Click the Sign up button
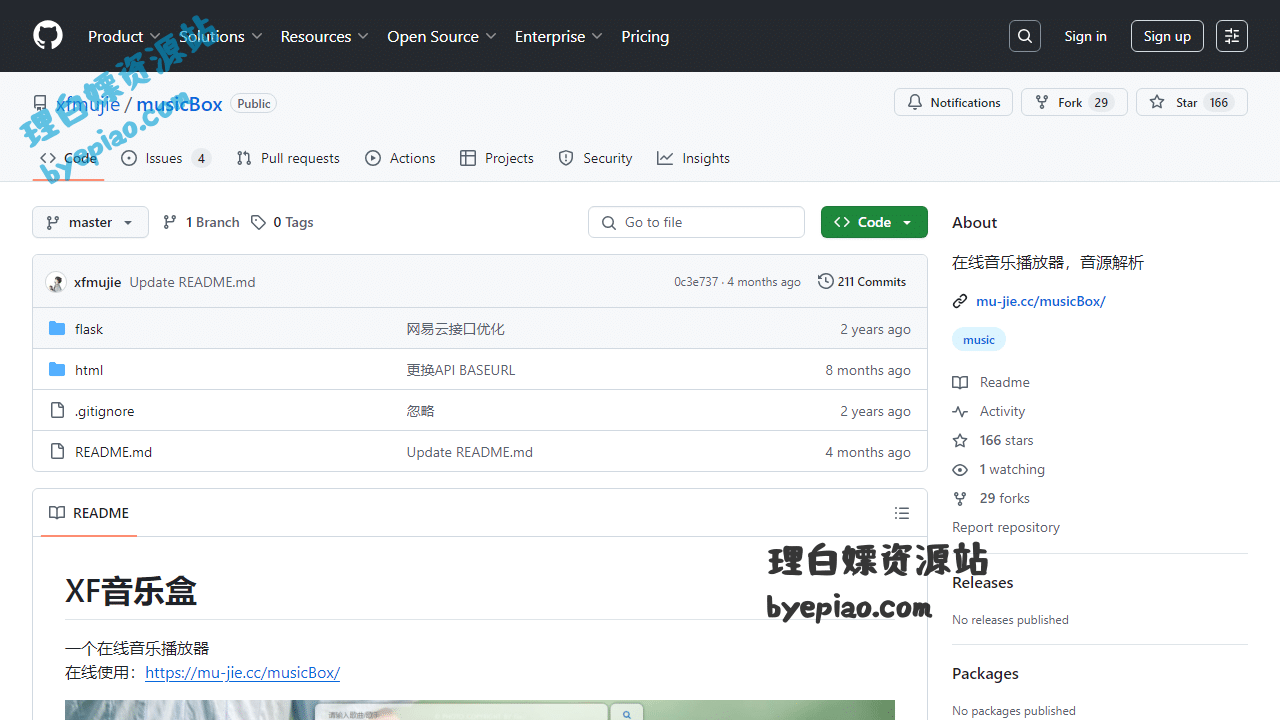Image resolution: width=1280 pixels, height=720 pixels. pos(1167,36)
